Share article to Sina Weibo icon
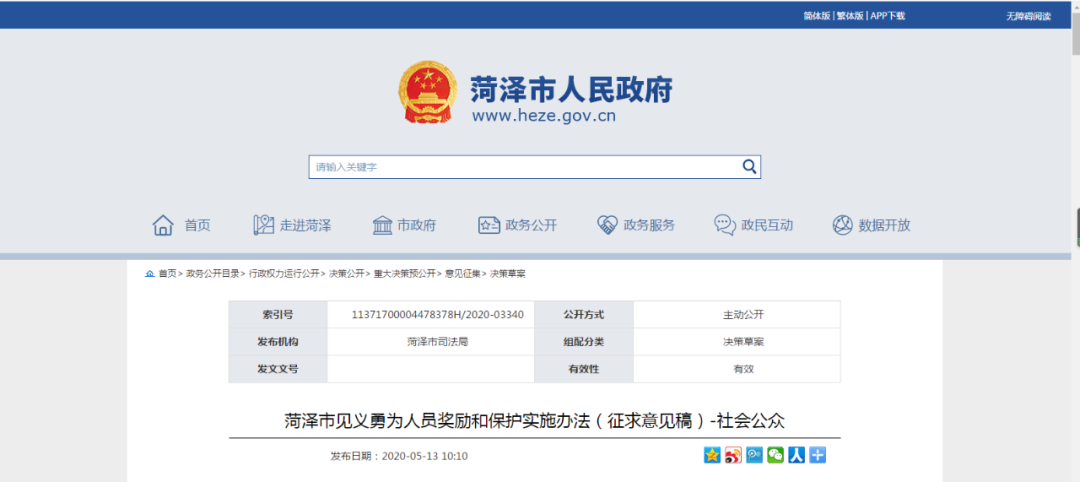The image size is (1080, 482). (x=733, y=455)
